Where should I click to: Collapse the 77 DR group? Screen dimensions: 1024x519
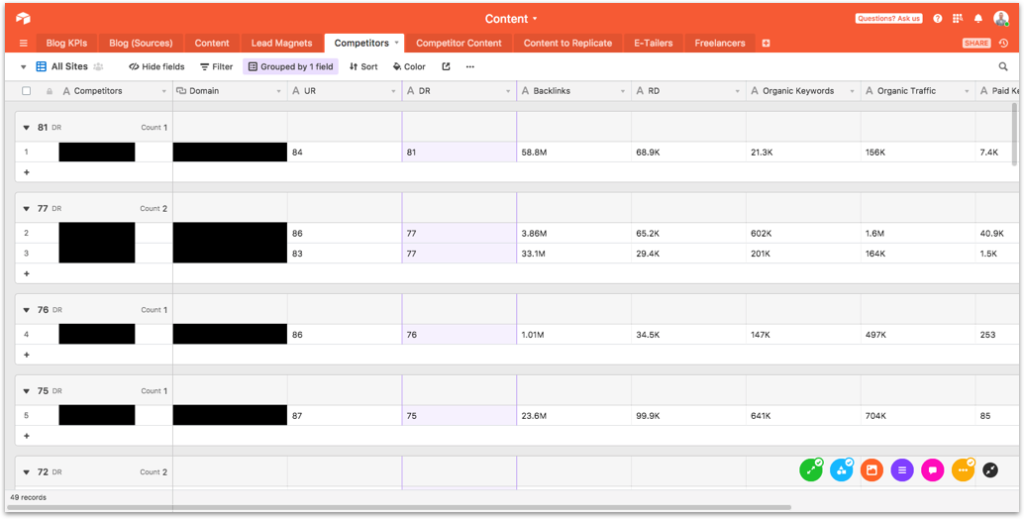point(27,209)
